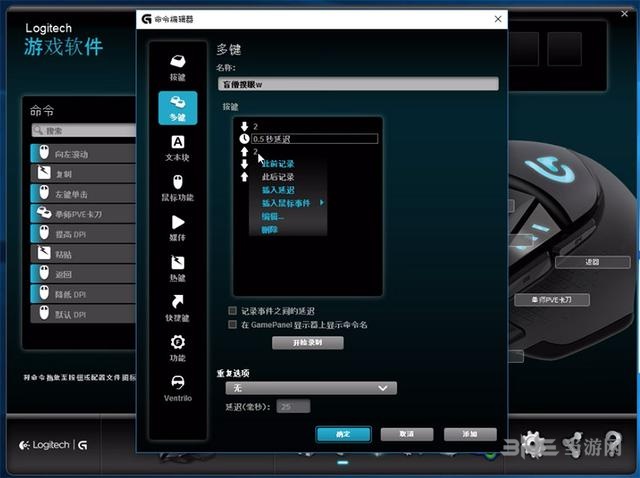The width and height of the screenshot is (640, 478).
Task: Click the mouse icon of 提高 DPI command
Action: click(x=44, y=233)
